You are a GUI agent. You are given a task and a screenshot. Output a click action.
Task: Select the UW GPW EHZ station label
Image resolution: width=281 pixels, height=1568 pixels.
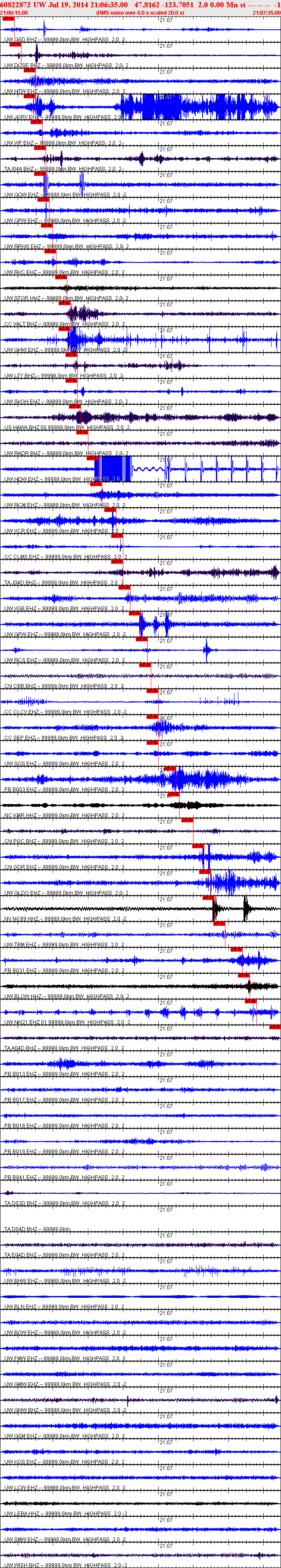pos(65,634)
